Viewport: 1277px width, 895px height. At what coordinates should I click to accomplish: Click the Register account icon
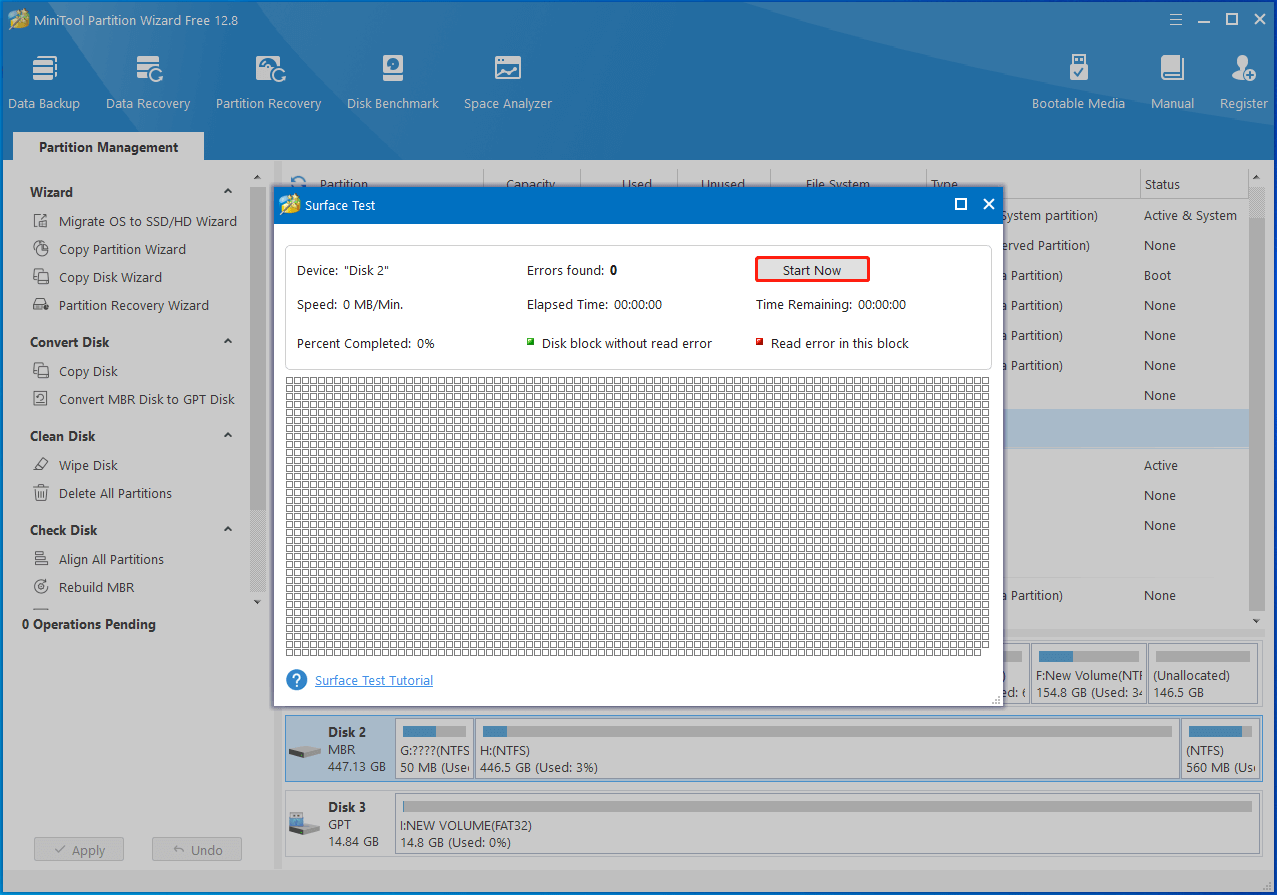click(x=1243, y=82)
